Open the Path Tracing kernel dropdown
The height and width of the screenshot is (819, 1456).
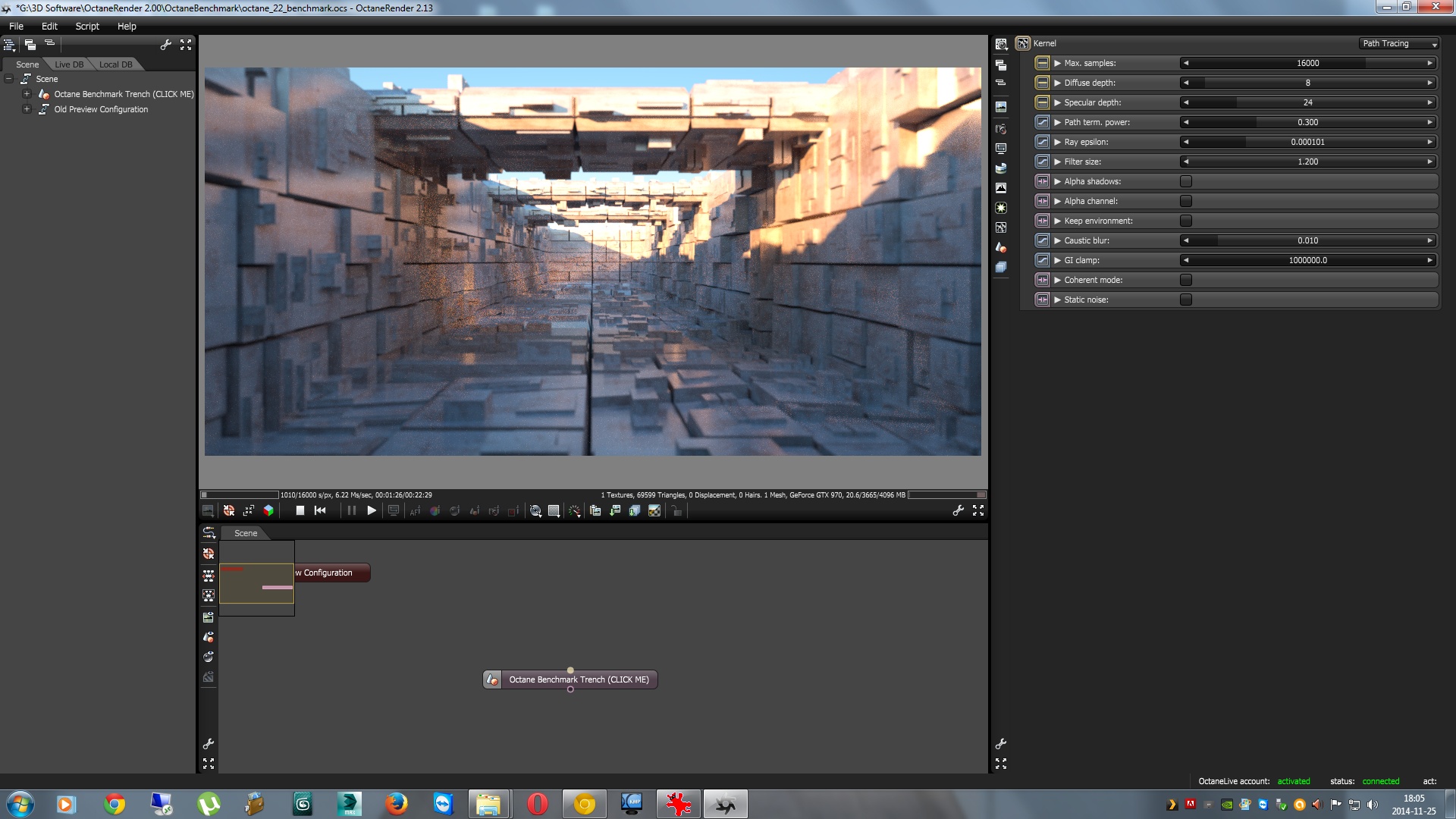tap(1399, 43)
